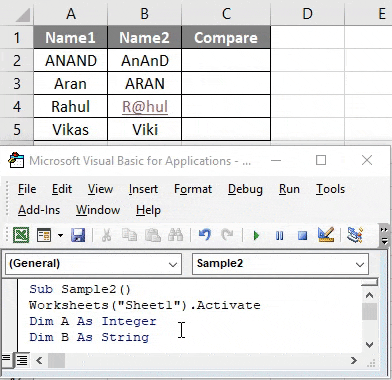The height and width of the screenshot is (380, 392).
Task: Click the vertical scrollbar thumb in code window
Action: click(x=369, y=311)
